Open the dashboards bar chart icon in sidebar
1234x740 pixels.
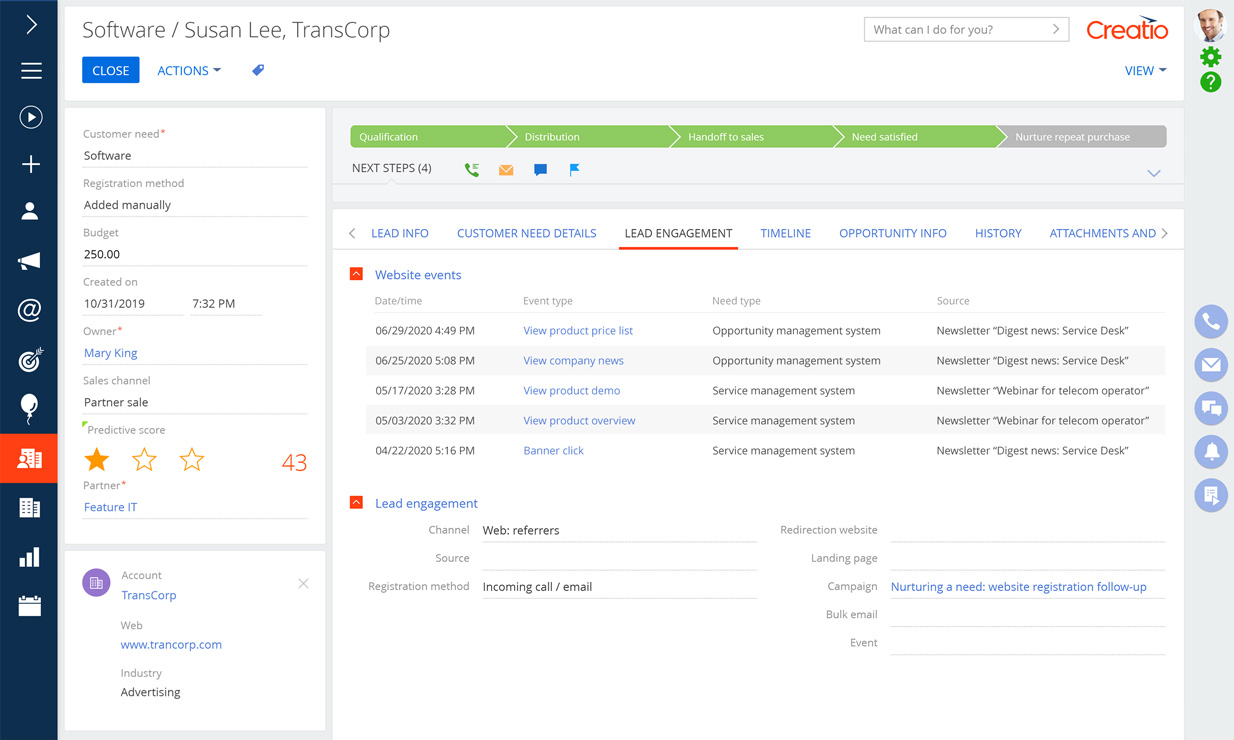click(x=29, y=557)
